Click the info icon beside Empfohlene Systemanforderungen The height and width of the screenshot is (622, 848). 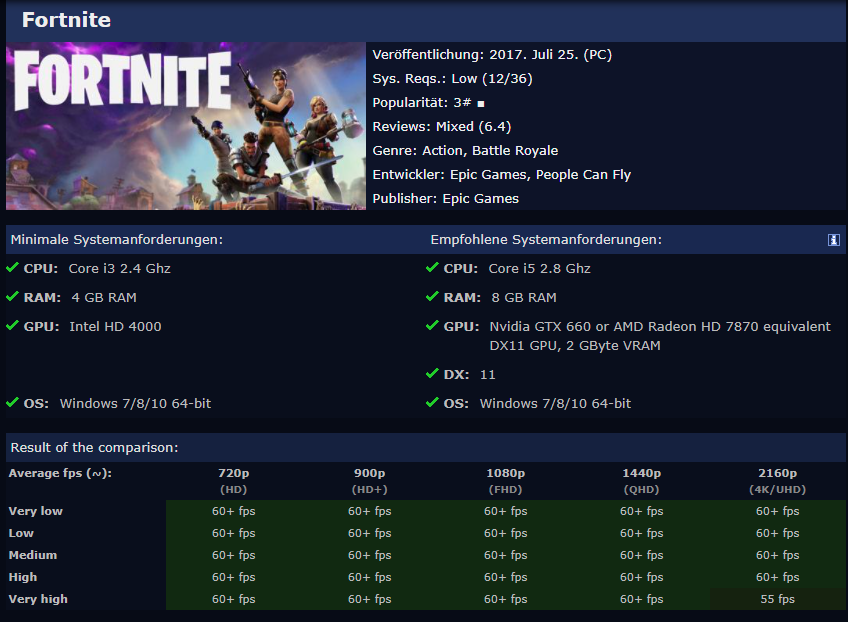click(x=833, y=240)
